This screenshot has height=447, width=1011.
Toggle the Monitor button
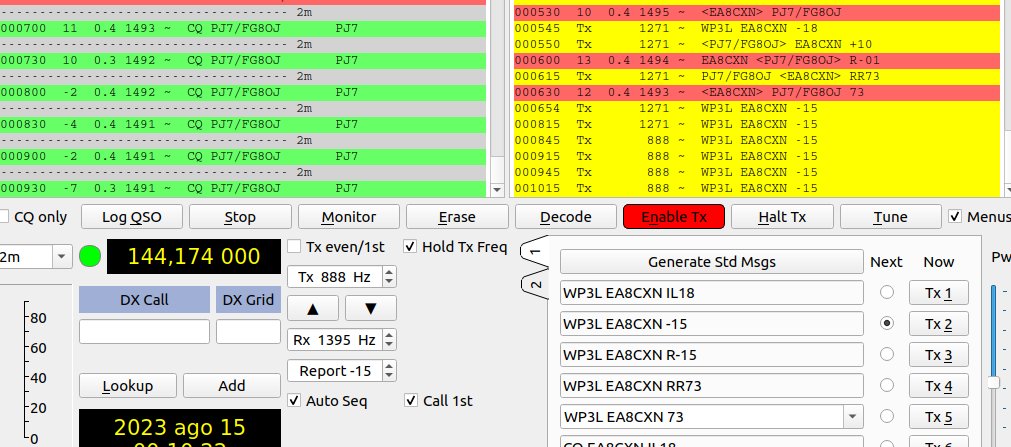pos(349,217)
